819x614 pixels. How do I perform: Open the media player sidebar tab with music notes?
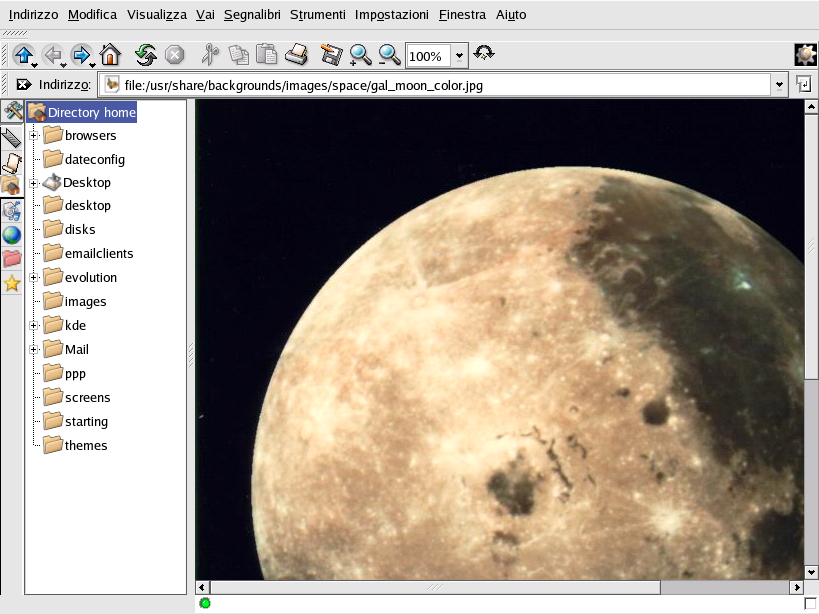[11, 211]
